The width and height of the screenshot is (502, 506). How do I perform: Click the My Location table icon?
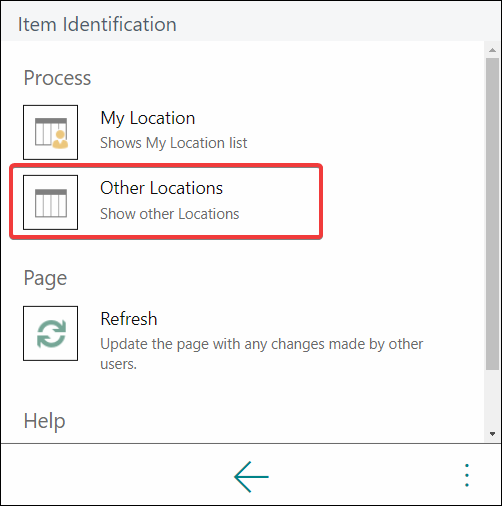50,132
